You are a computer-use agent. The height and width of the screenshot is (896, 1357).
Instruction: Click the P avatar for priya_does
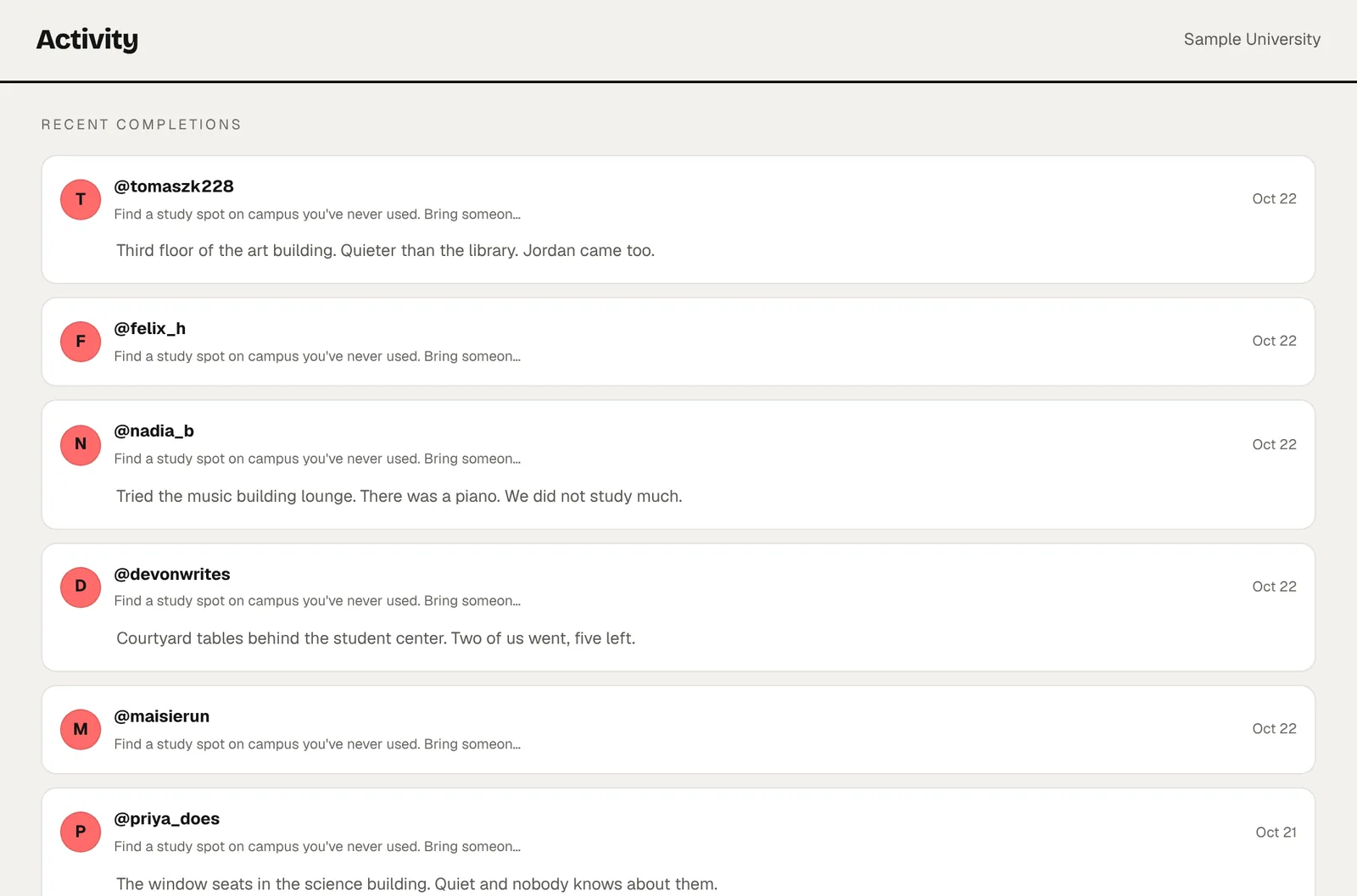pos(81,832)
